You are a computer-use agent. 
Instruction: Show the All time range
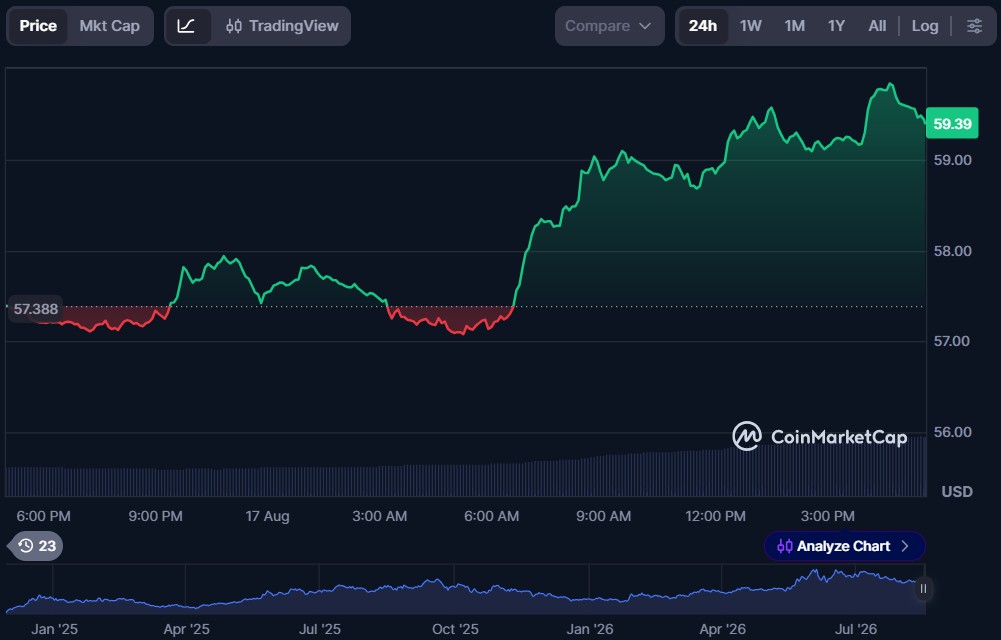(877, 26)
